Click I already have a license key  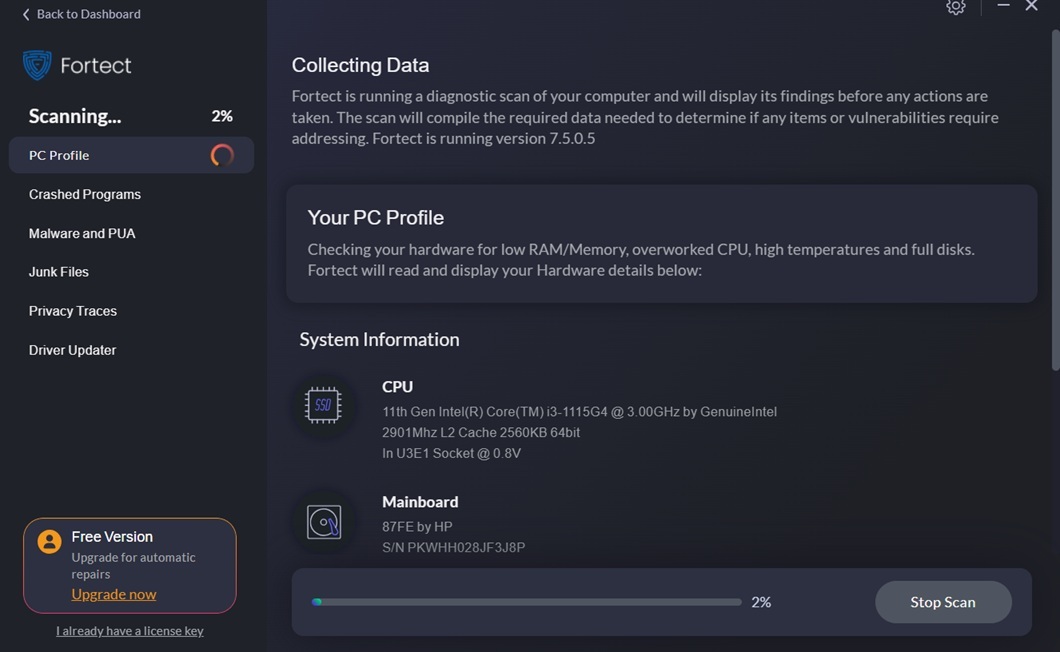130,630
